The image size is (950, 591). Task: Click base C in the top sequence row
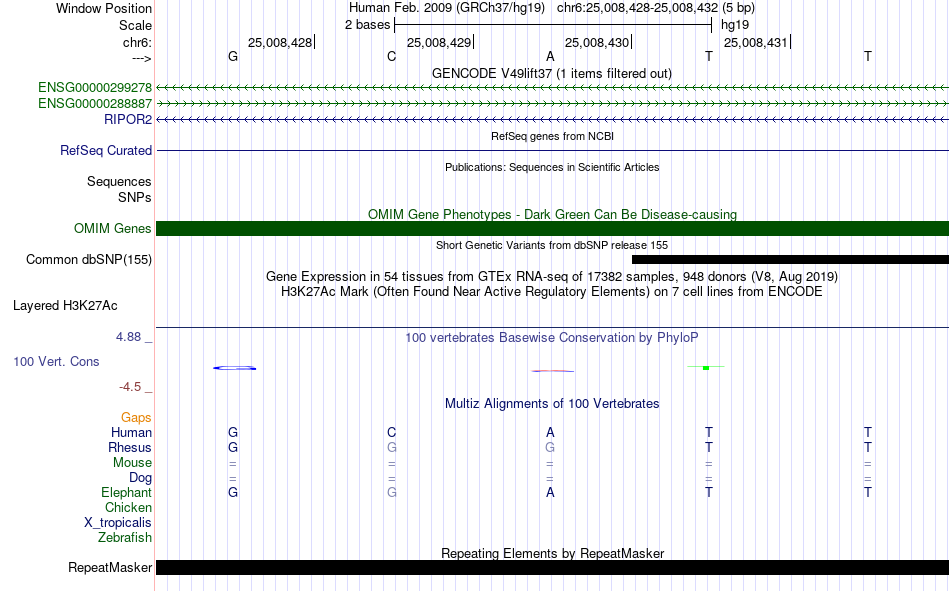391,56
